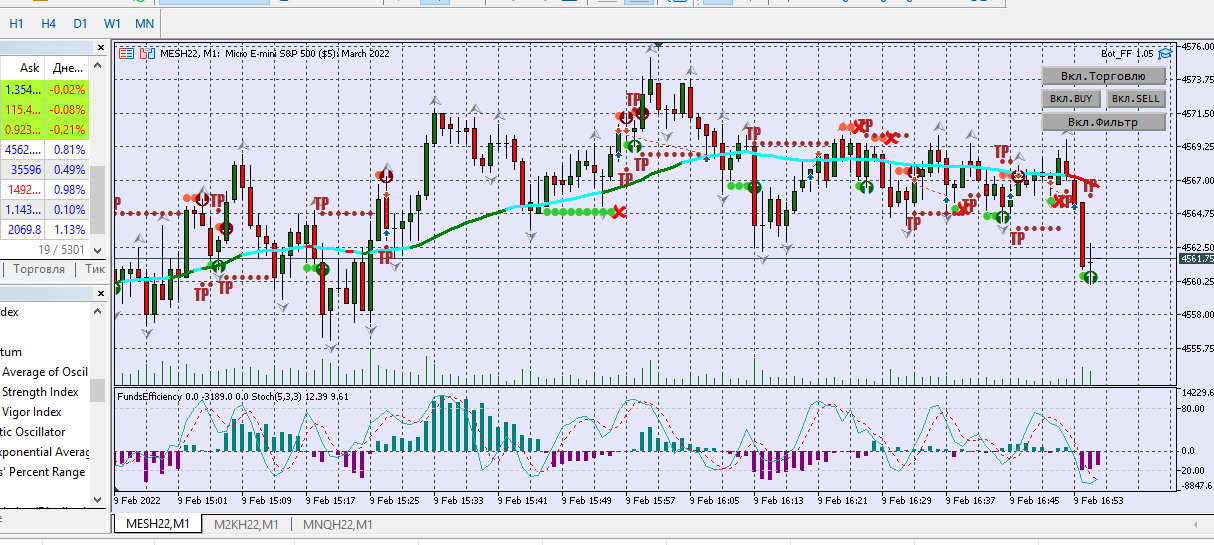Click the Depth of Market icon on chart
This screenshot has height=545, width=1214.
click(x=126, y=54)
